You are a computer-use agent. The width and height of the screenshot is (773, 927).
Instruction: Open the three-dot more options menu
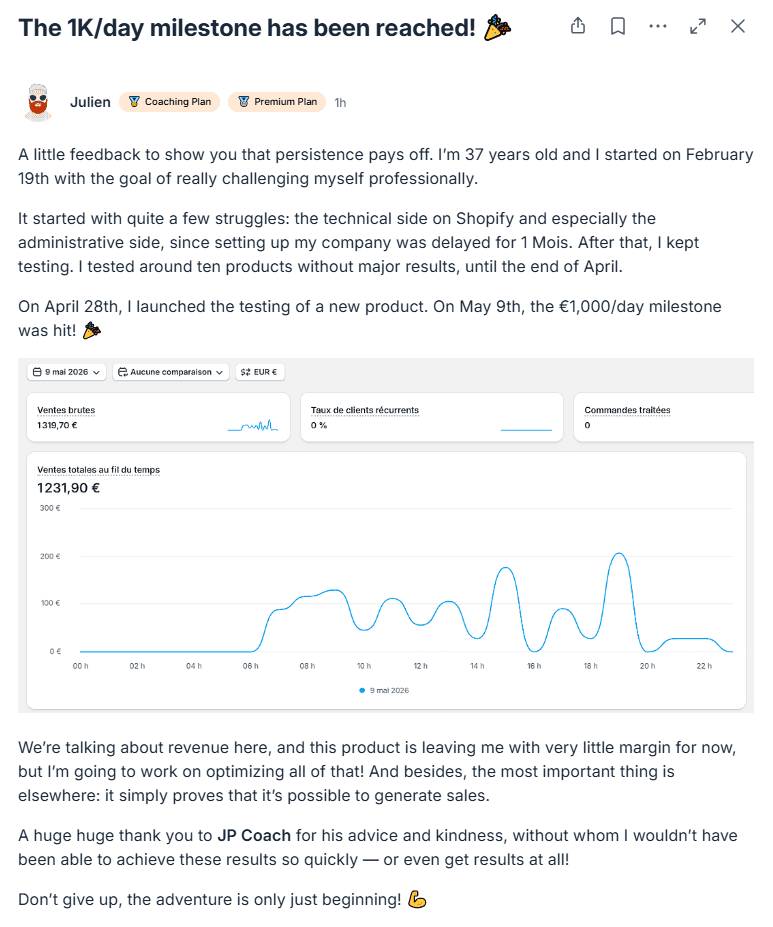658,26
